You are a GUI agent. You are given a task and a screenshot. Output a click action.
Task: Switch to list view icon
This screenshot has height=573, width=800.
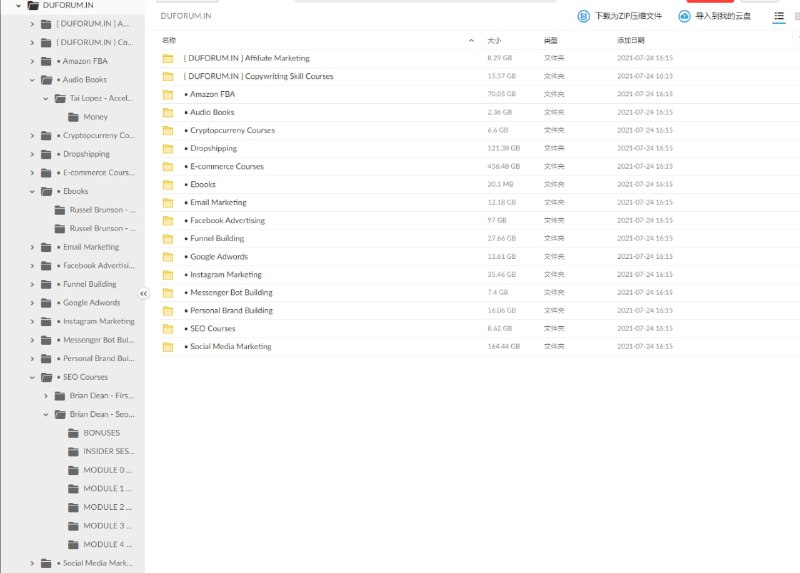[x=779, y=16]
